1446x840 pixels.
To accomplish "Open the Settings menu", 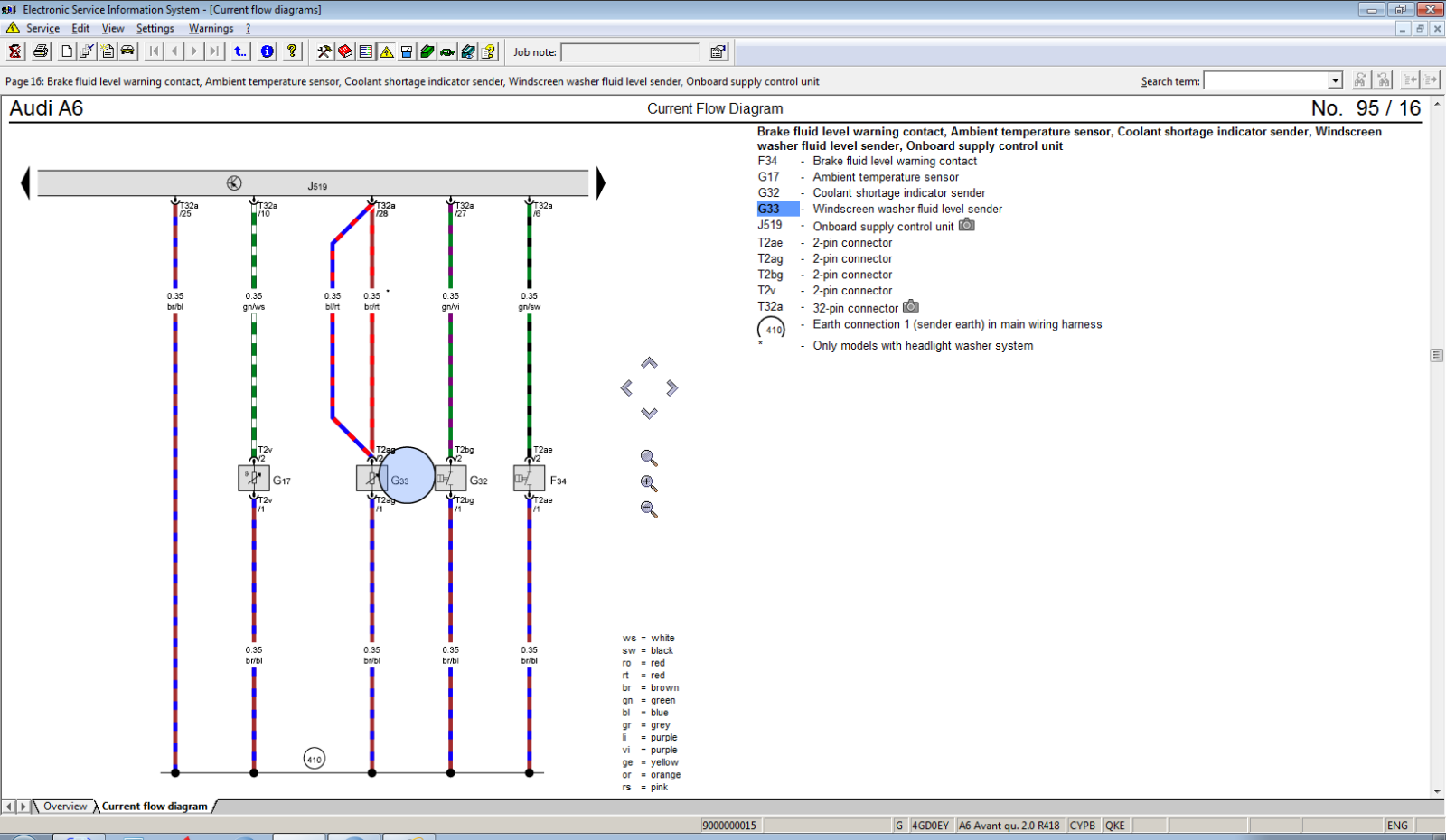I will point(155,28).
